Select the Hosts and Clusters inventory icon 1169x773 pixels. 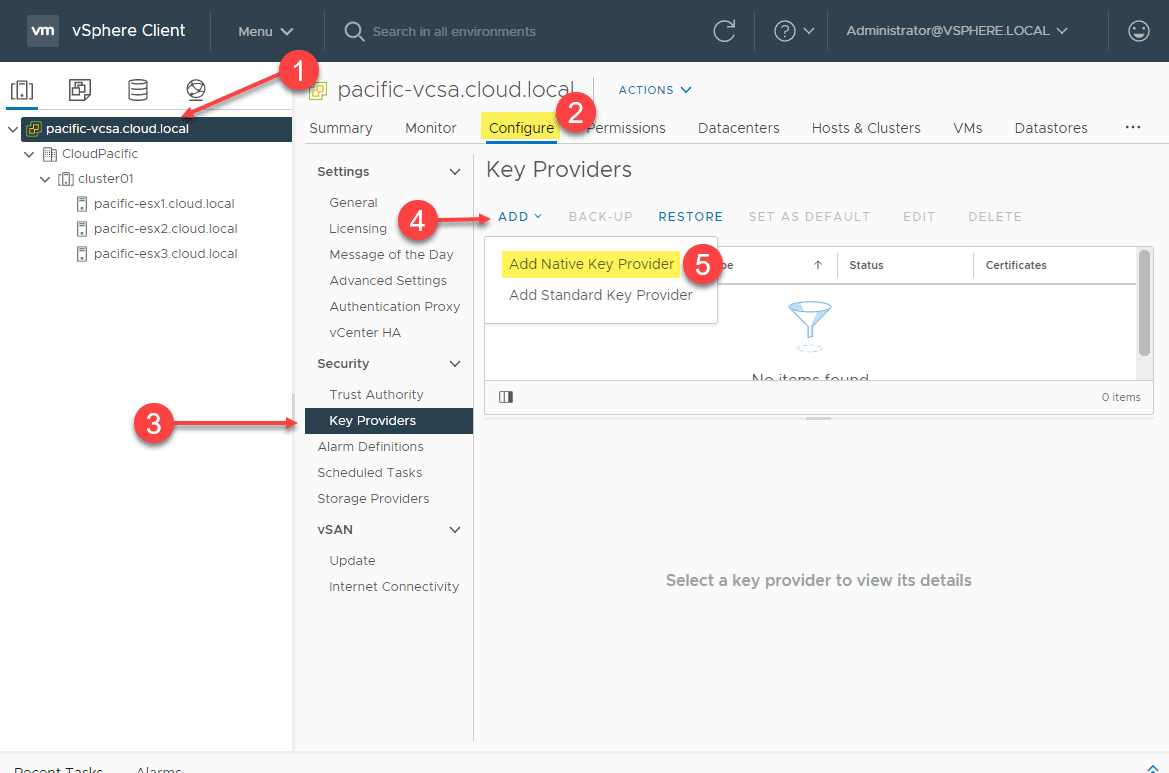[22, 89]
